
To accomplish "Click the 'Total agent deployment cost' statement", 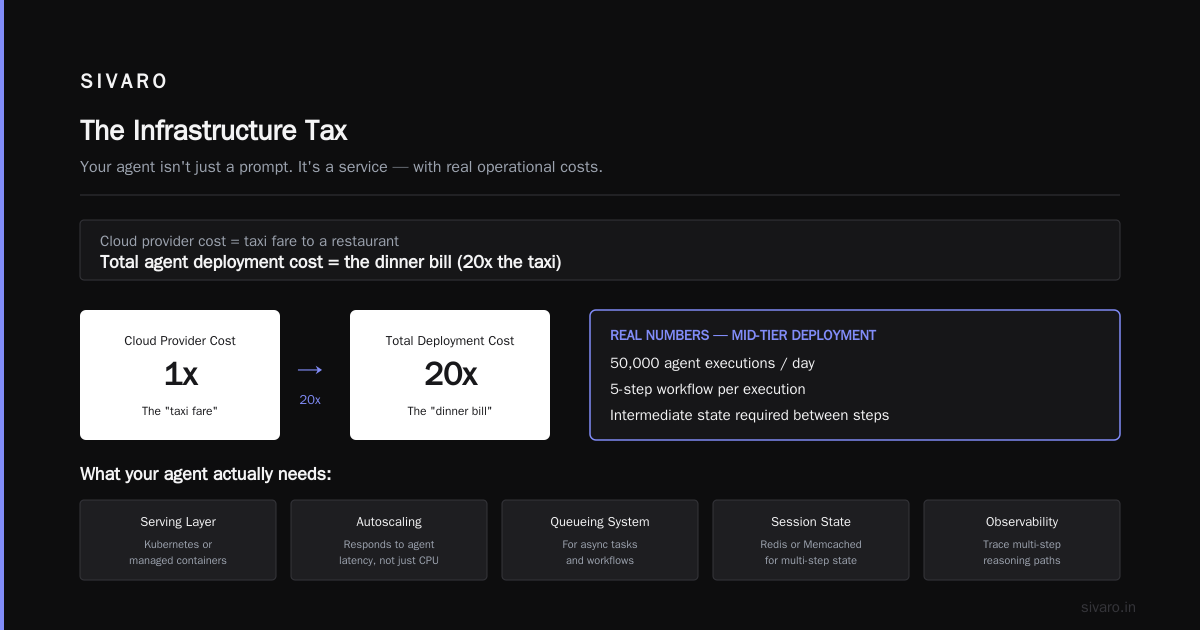I will [330, 262].
